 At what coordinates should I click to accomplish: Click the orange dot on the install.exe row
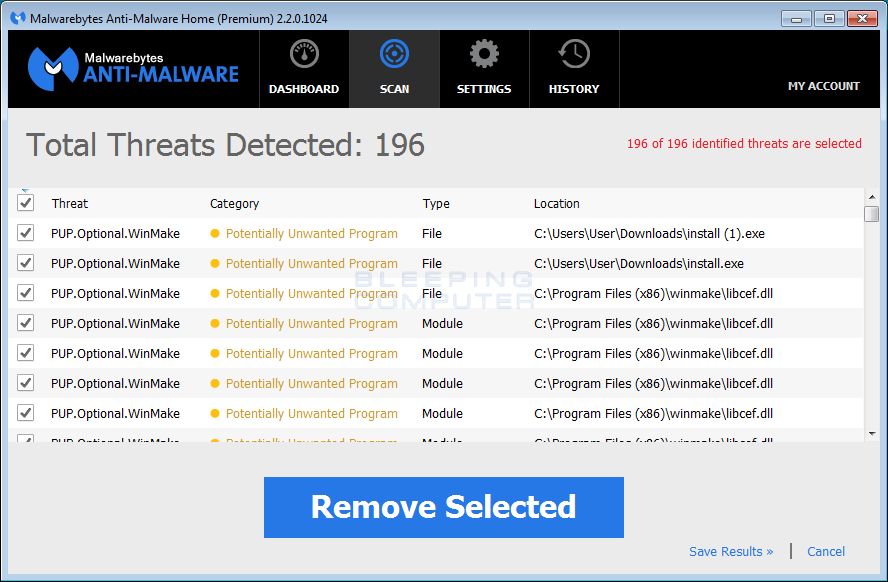pos(216,263)
